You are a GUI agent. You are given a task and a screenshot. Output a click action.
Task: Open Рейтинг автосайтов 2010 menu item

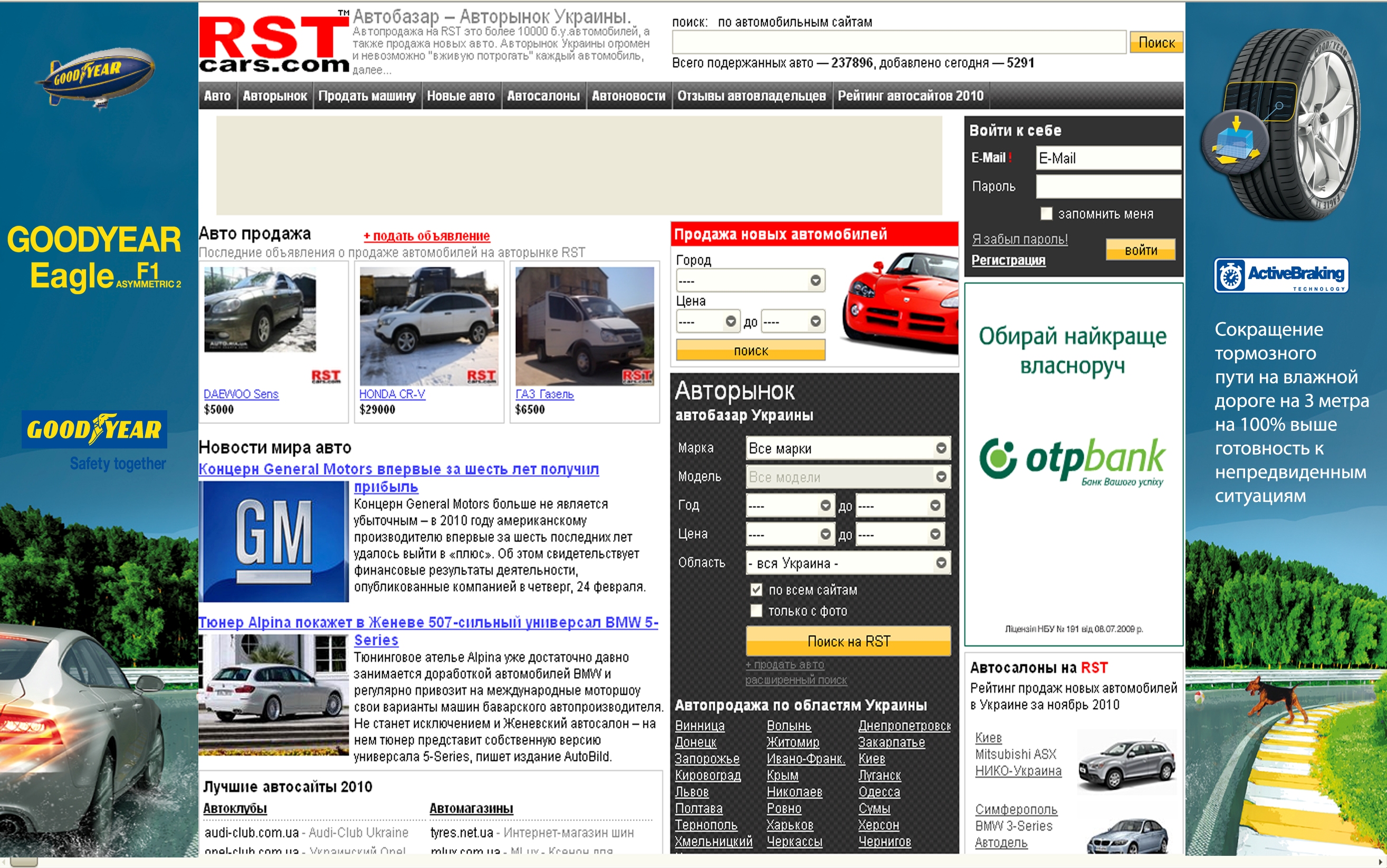[x=910, y=96]
